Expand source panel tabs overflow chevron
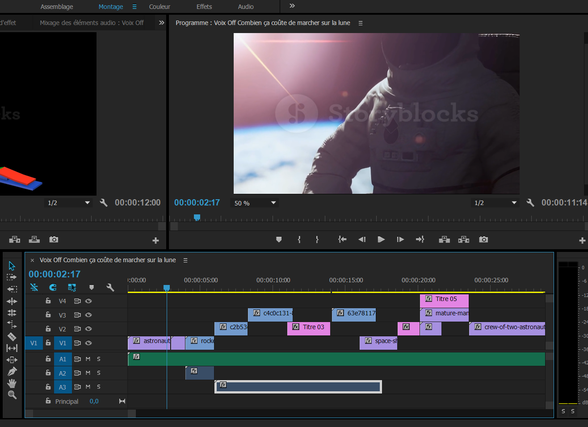The width and height of the screenshot is (588, 427). [162, 23]
